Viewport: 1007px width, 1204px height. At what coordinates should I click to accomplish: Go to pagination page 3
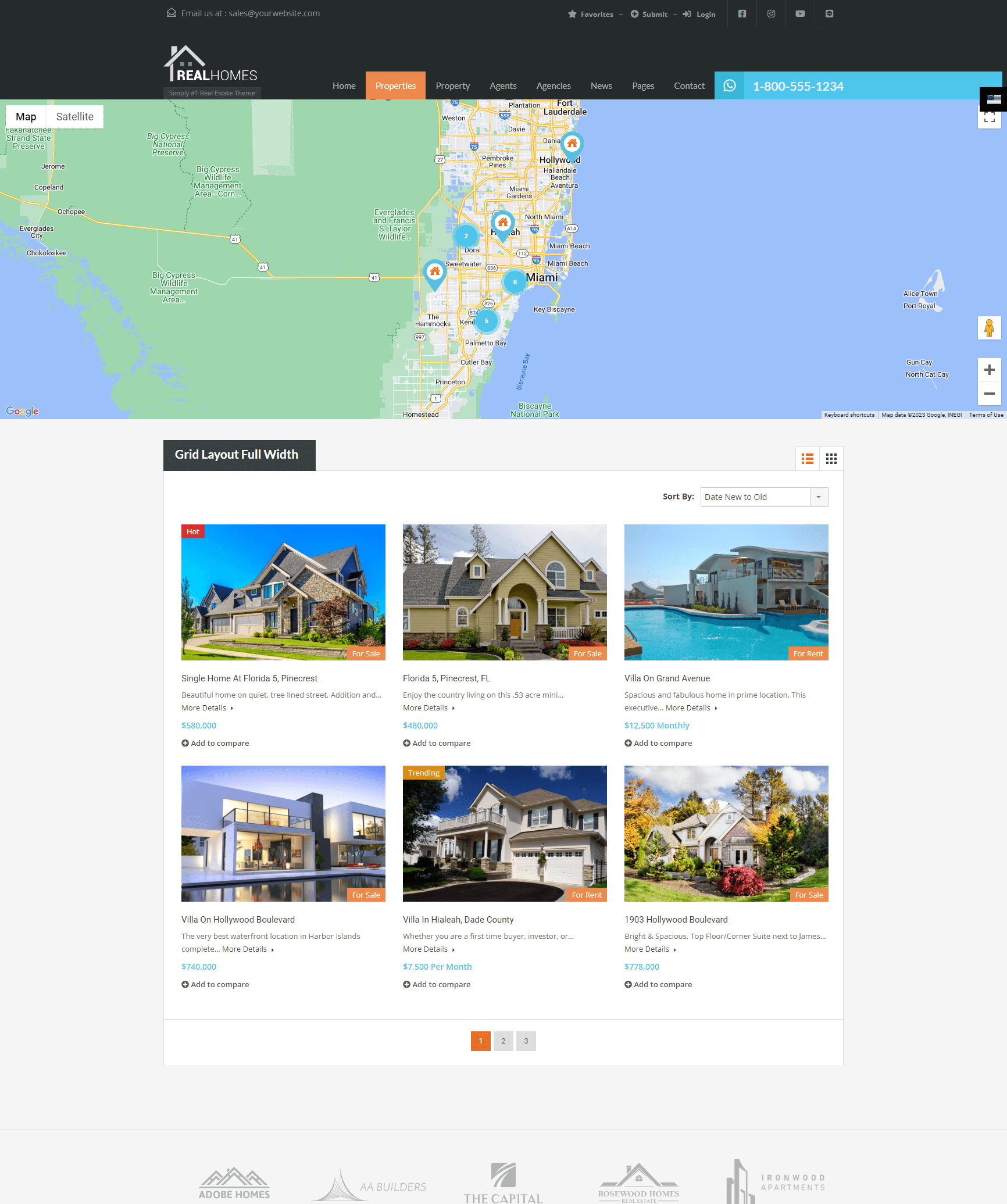526,1041
